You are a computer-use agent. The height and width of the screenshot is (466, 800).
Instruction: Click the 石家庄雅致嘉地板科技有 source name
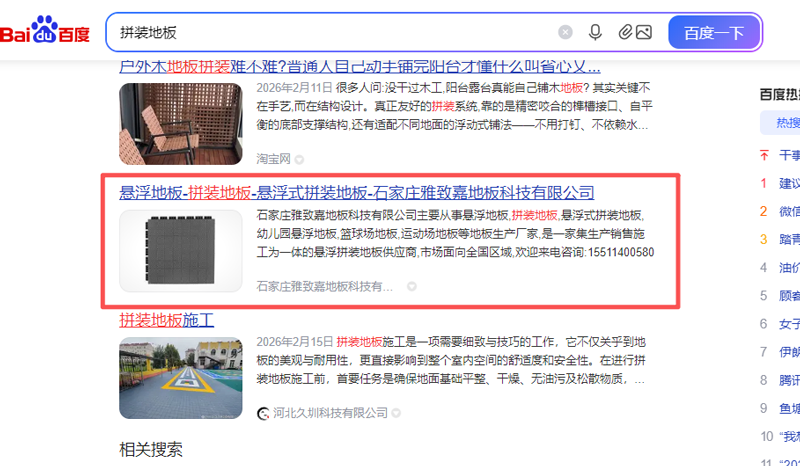click(x=324, y=286)
